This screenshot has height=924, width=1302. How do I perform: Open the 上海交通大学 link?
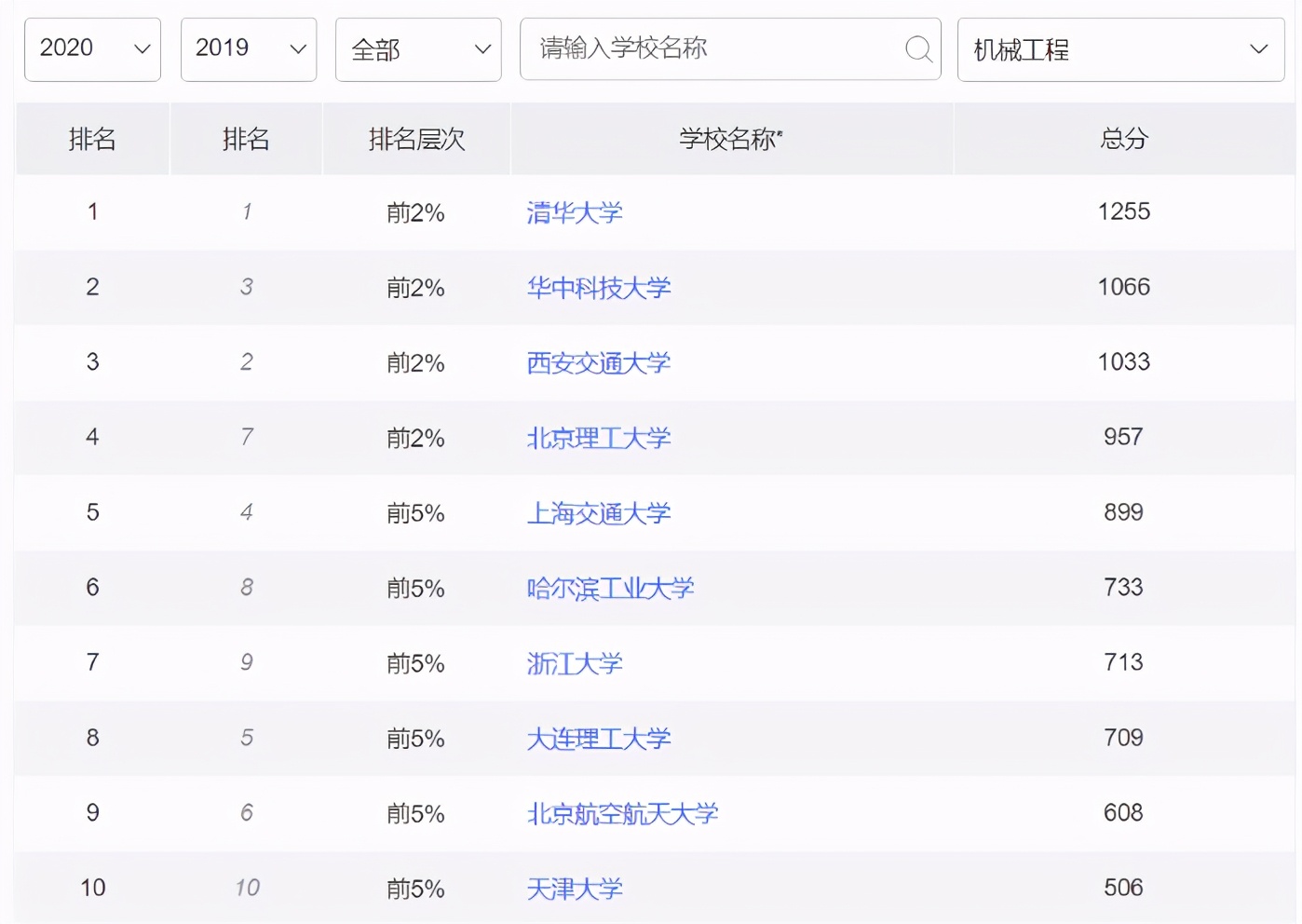pos(597,513)
